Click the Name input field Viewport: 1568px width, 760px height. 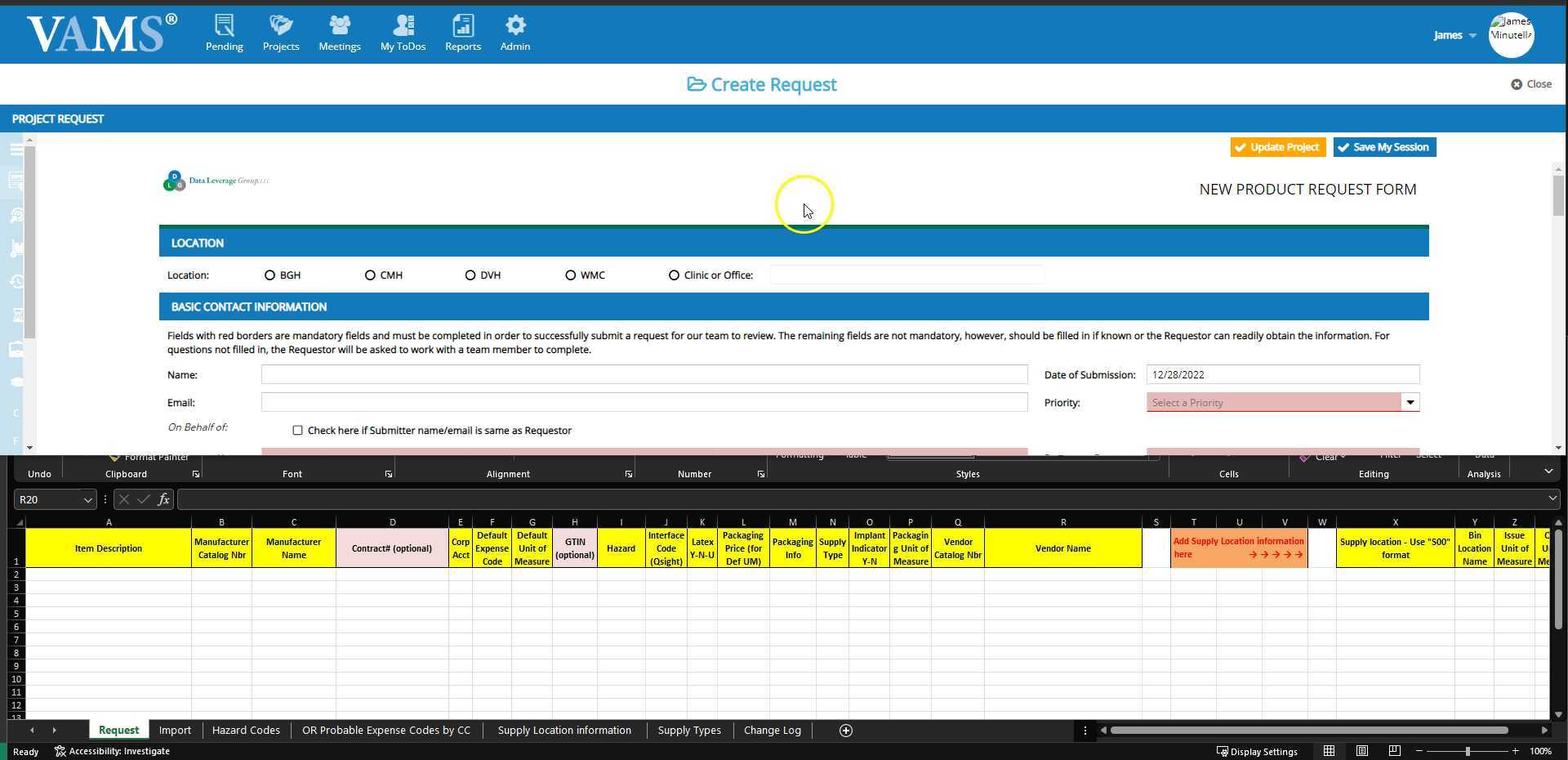coord(644,375)
